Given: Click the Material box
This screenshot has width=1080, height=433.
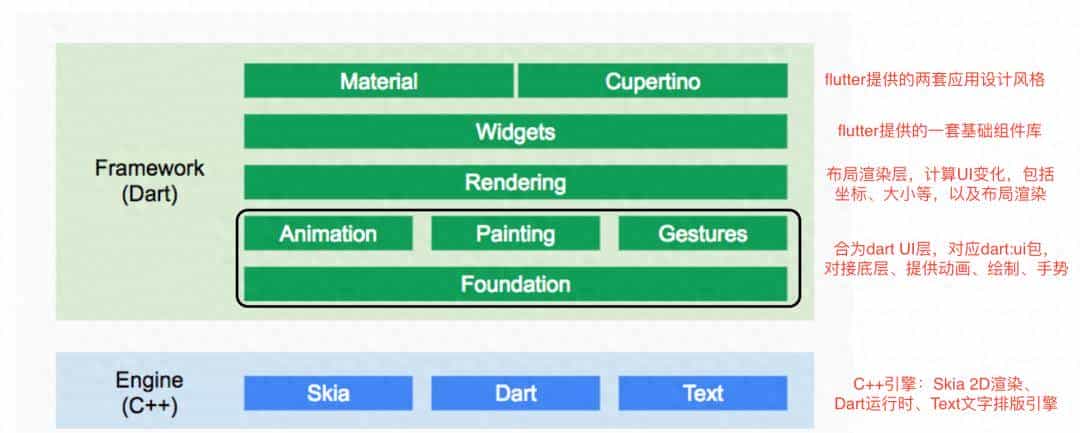Looking at the screenshot, I should click(378, 81).
